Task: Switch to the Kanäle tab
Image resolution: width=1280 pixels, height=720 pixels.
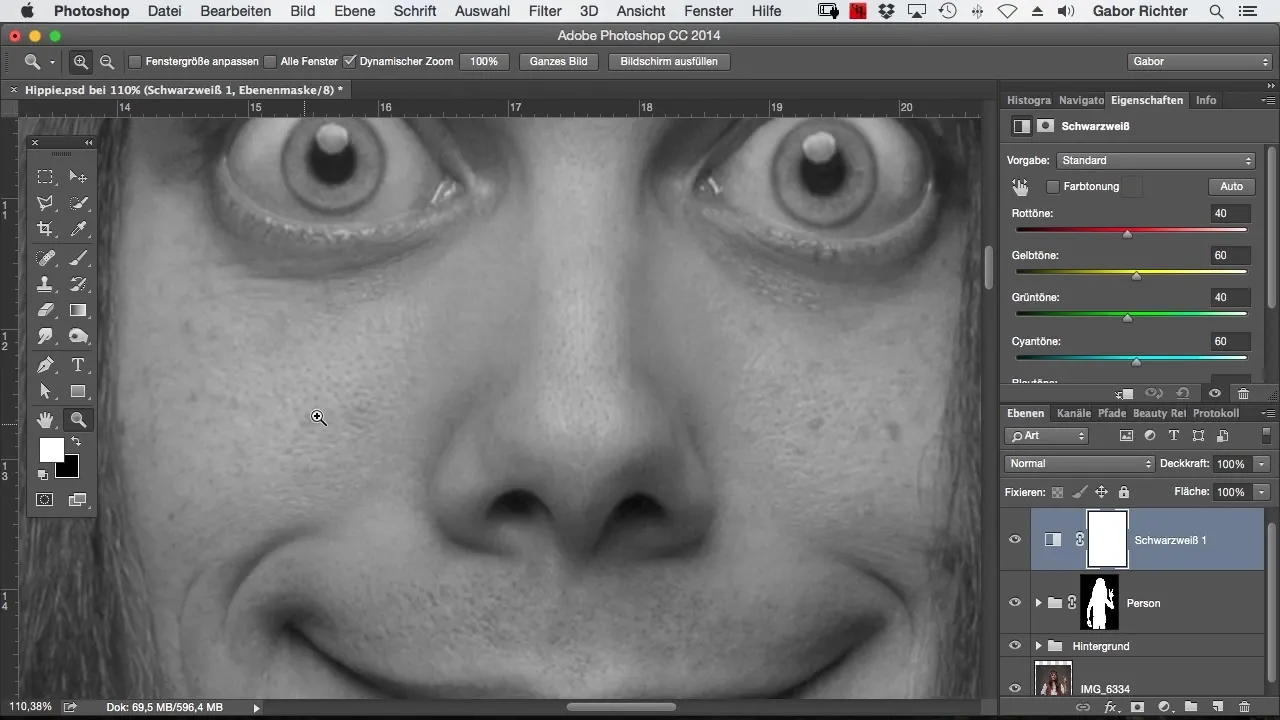Action: coord(1073,413)
